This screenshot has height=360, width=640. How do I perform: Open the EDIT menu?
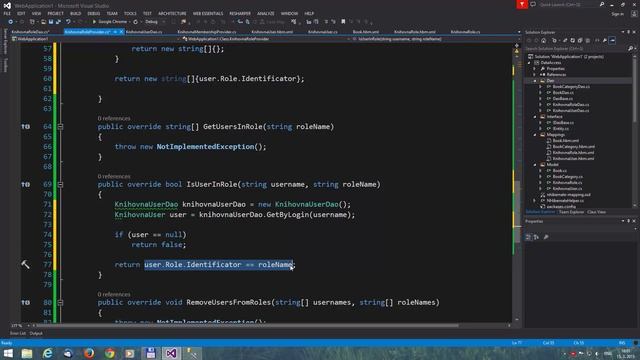coord(21,13)
